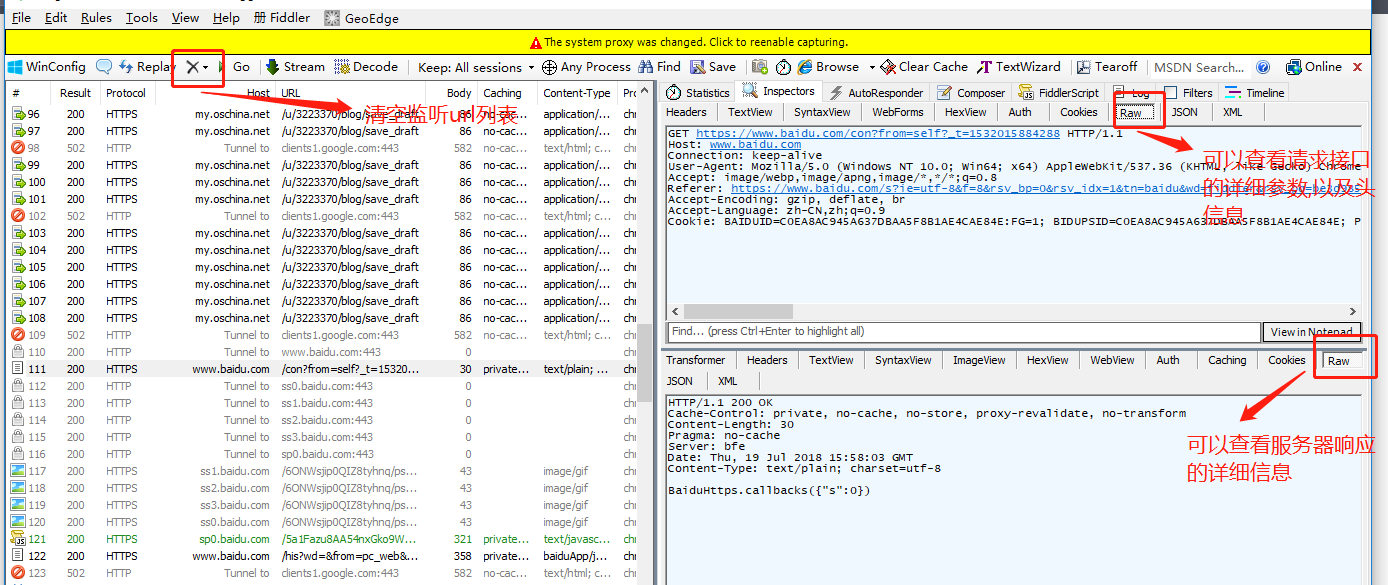Viewport: 1388px width, 585px height.
Task: Open the Rules menu
Action: click(96, 18)
